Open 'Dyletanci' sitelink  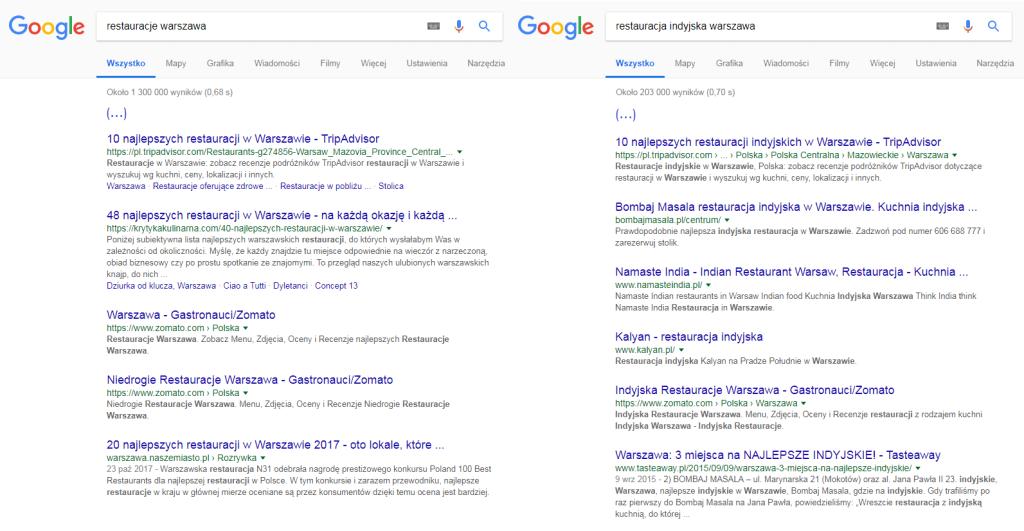pyautogui.click(x=290, y=286)
